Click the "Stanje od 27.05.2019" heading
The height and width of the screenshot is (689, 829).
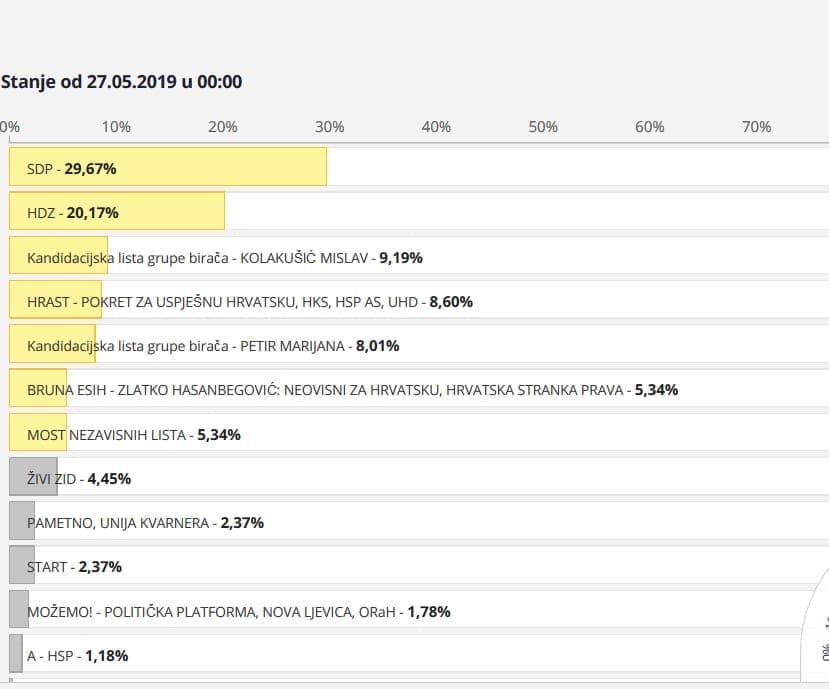point(121,82)
